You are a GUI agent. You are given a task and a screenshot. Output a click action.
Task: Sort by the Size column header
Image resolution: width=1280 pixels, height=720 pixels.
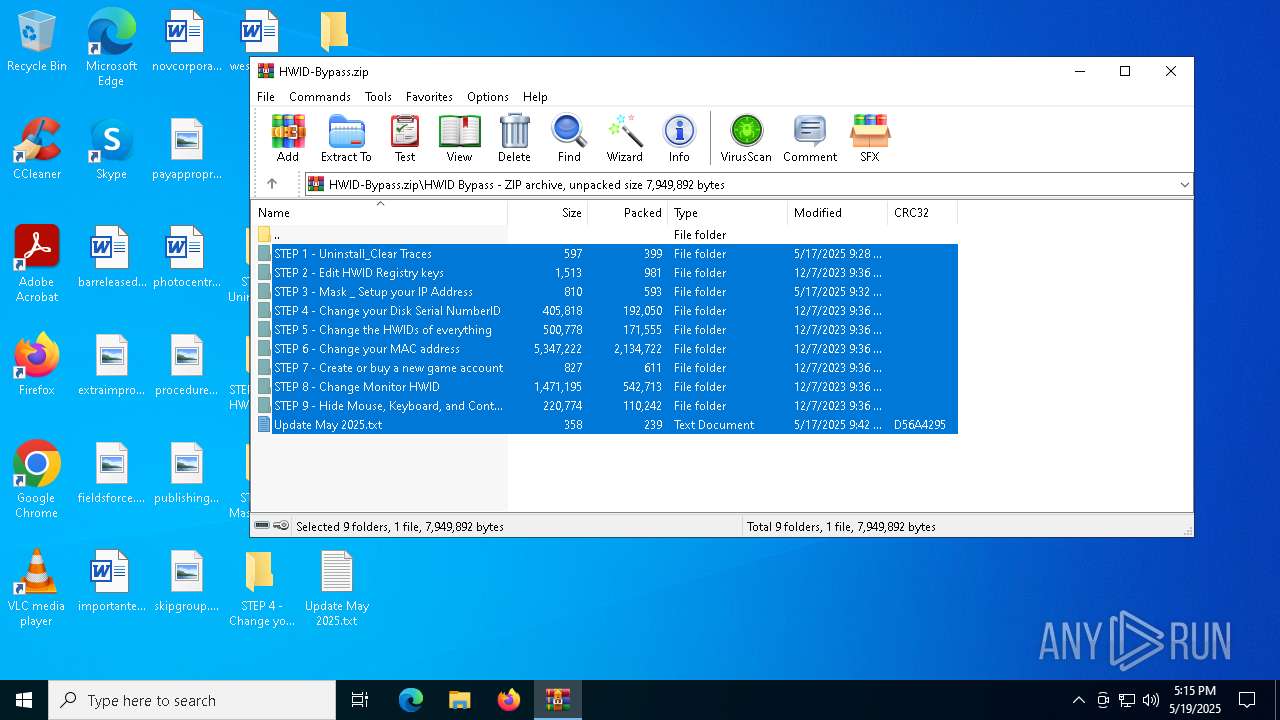(x=548, y=213)
